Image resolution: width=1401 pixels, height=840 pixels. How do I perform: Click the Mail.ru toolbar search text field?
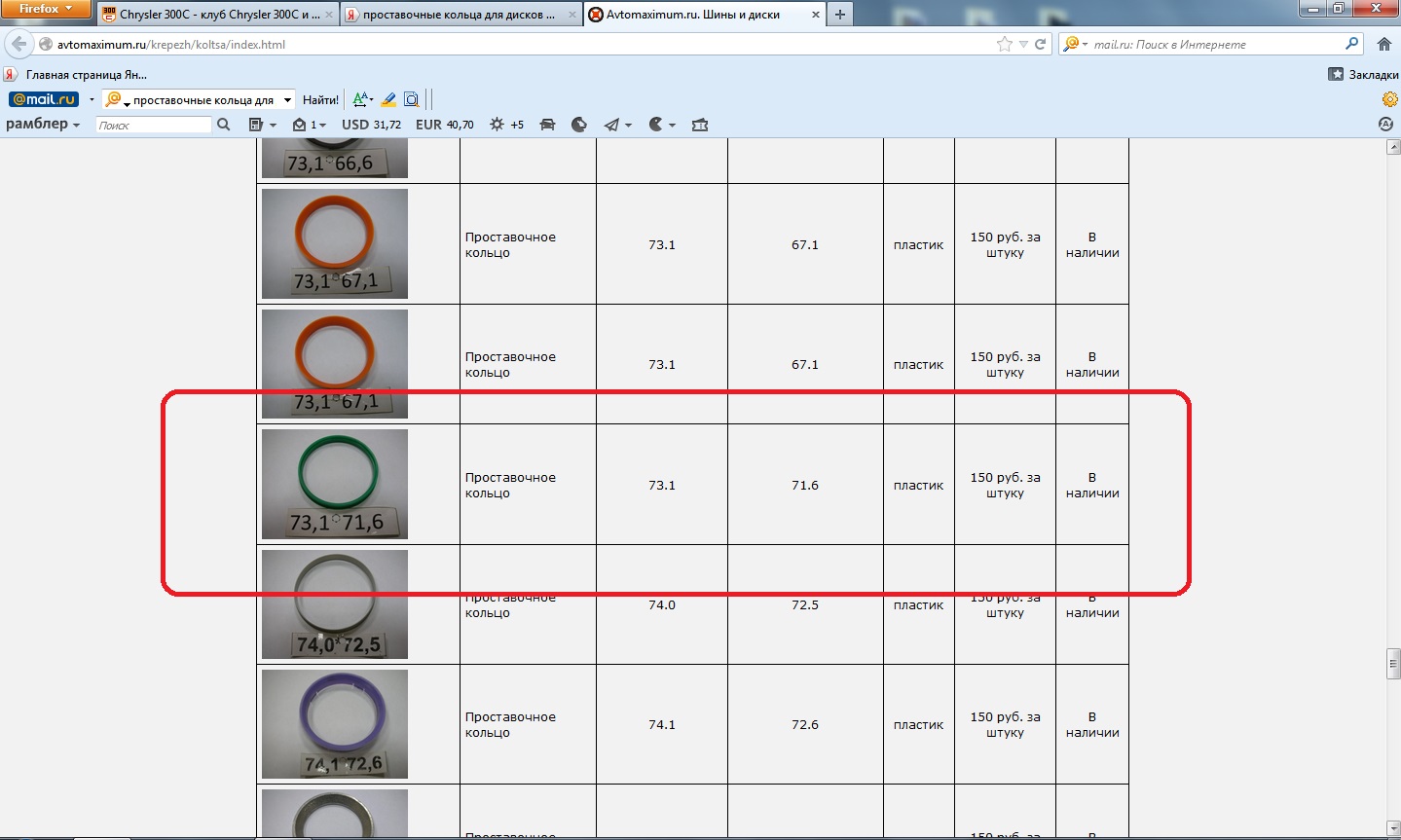(203, 99)
